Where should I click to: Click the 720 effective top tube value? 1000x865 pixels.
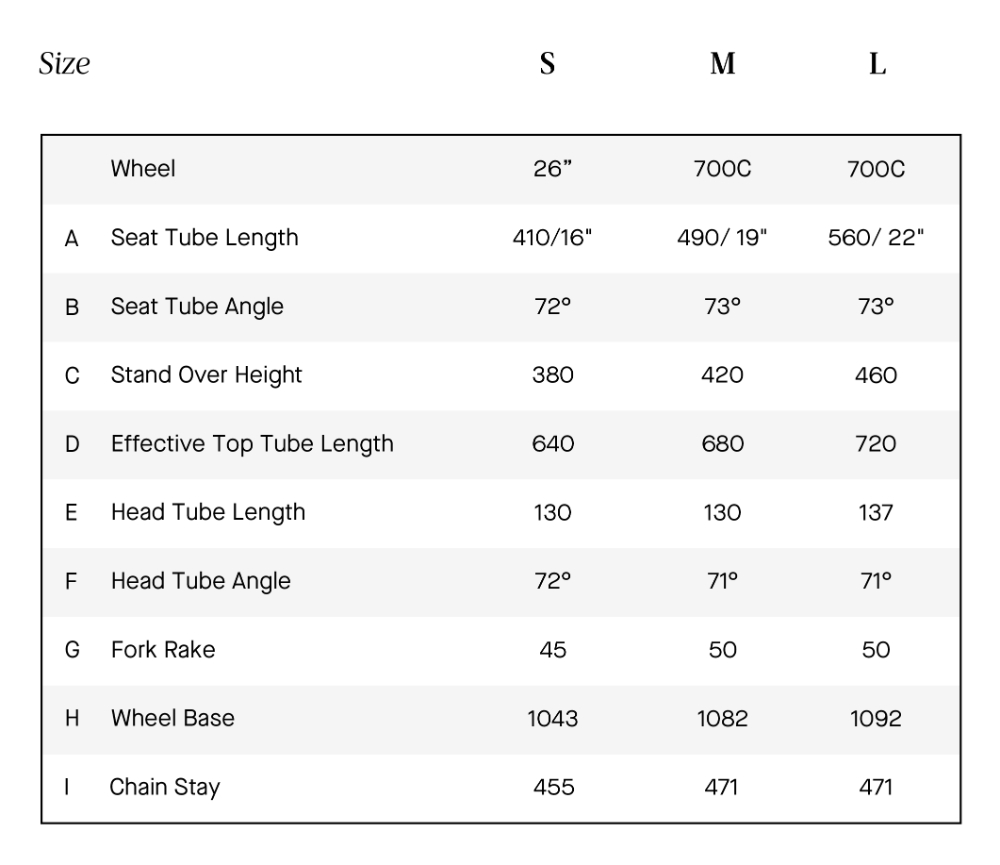(876, 444)
